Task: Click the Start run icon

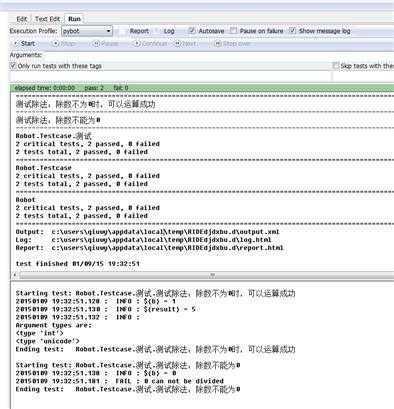Action: 16,44
